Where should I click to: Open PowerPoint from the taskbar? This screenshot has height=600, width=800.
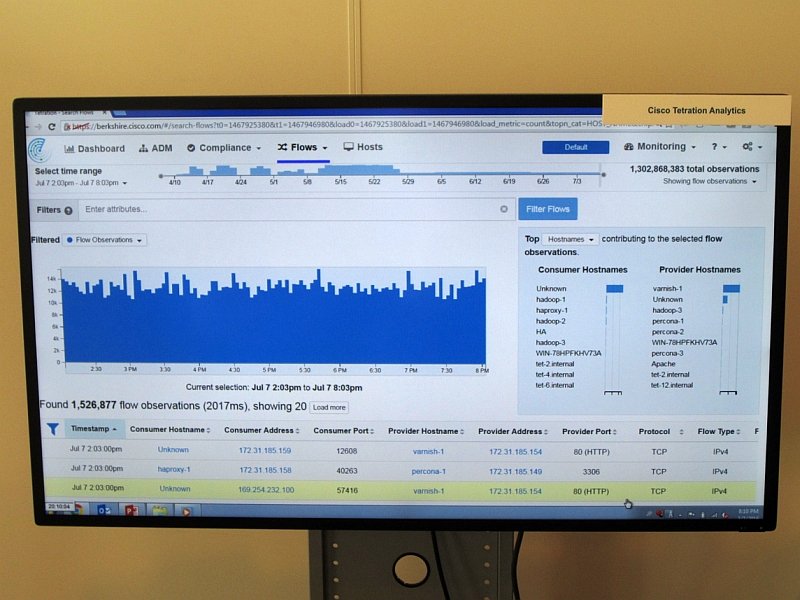pyautogui.click(x=131, y=510)
